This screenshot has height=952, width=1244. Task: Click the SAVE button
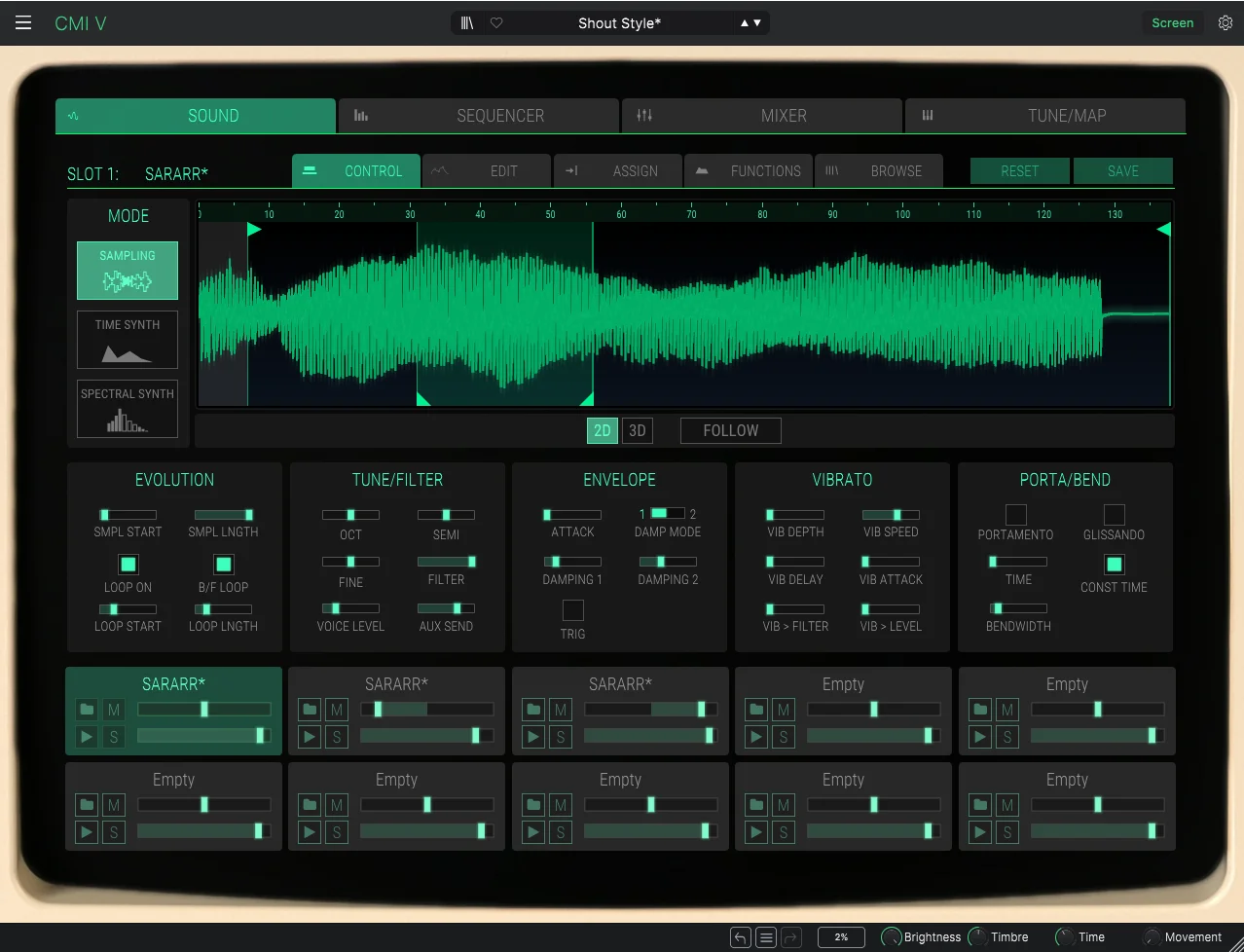tap(1123, 170)
